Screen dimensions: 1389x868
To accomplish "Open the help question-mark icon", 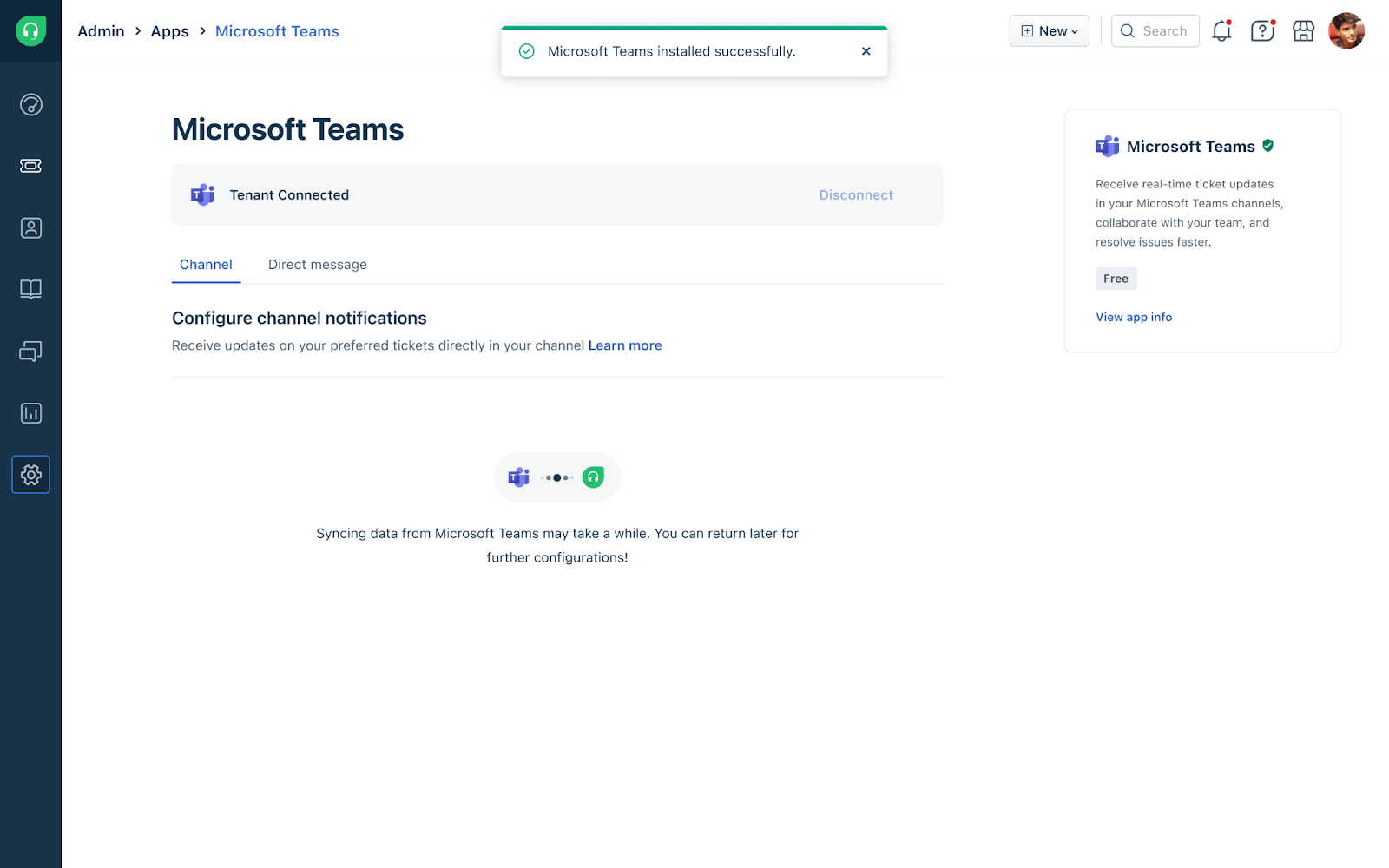I will click(x=1262, y=31).
